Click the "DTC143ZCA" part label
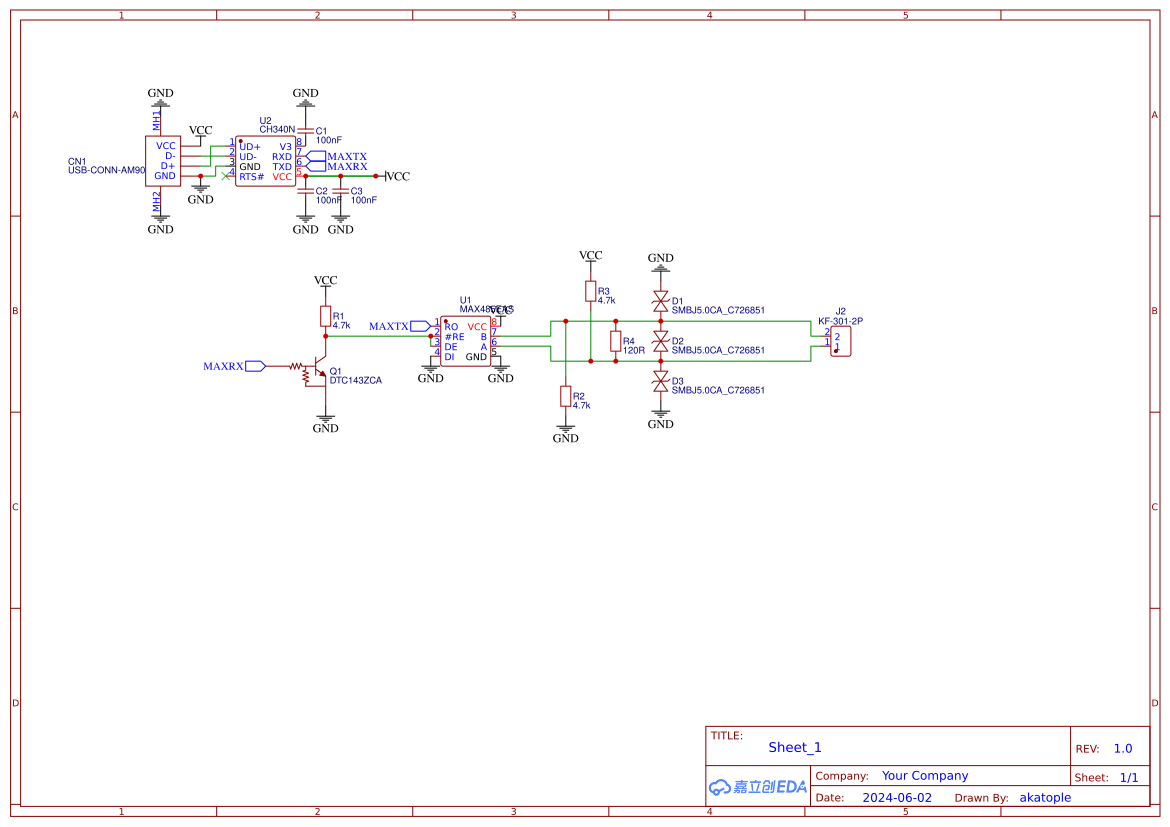The image size is (1170, 827). click(x=356, y=381)
